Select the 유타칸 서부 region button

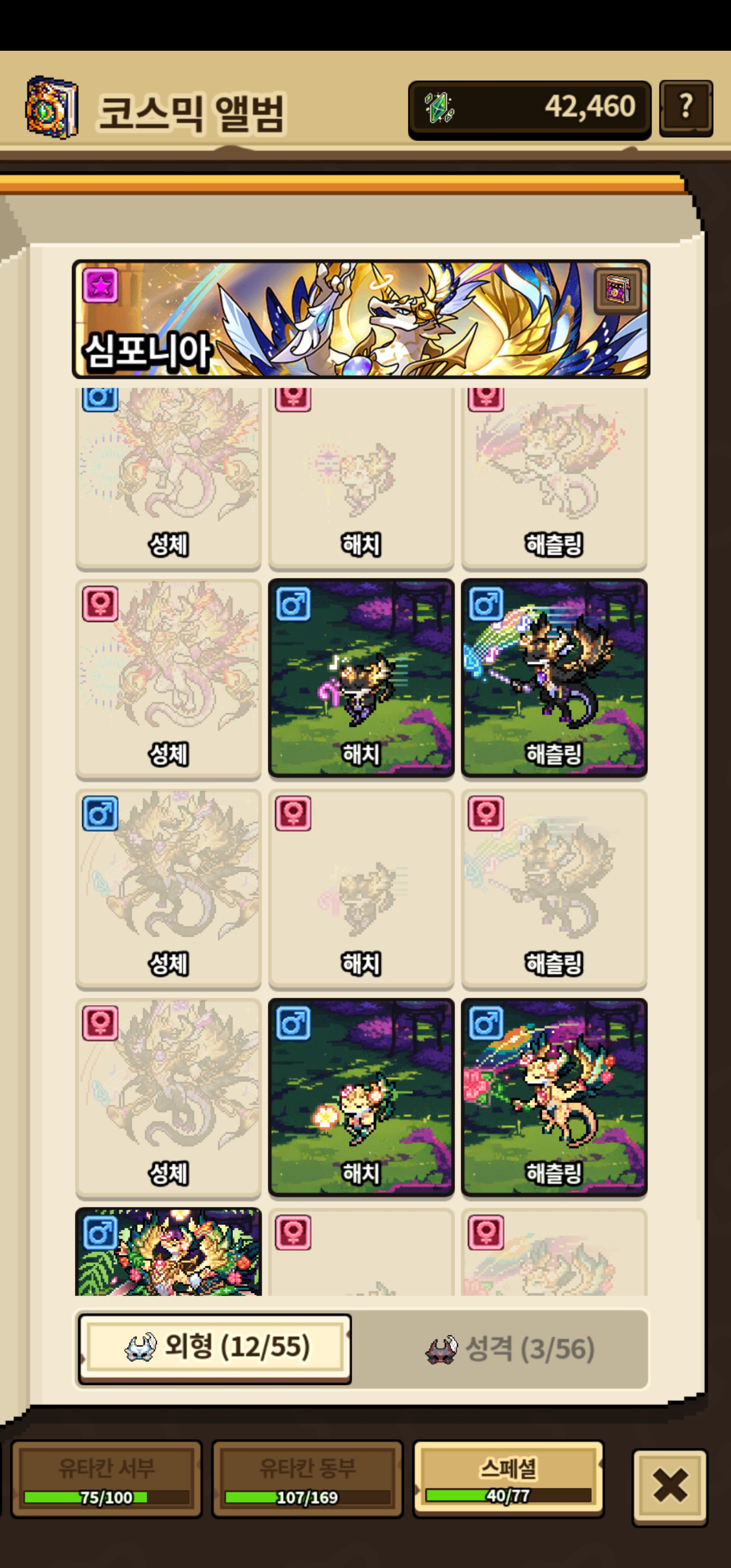click(x=107, y=1479)
